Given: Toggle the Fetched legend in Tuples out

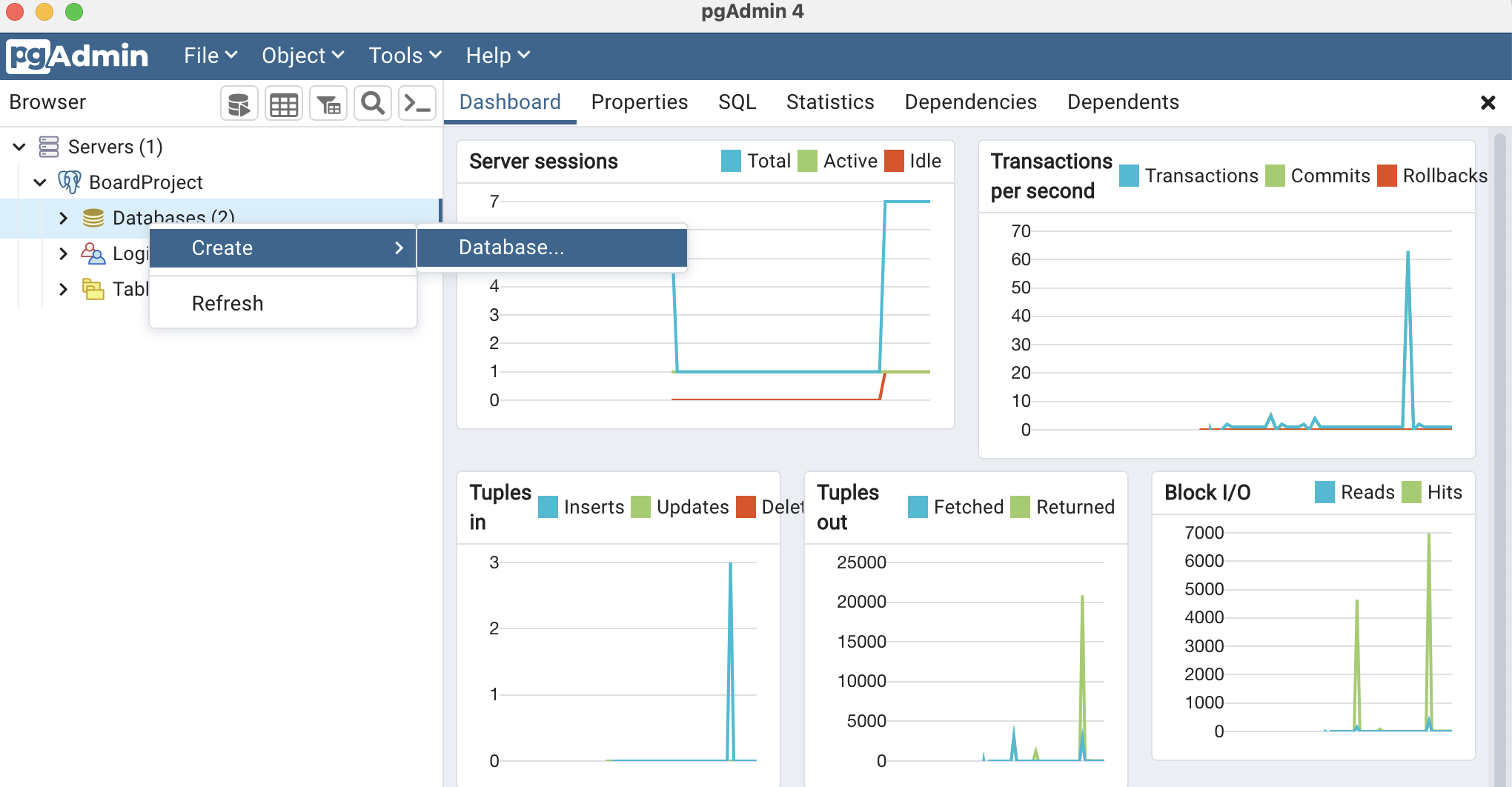Looking at the screenshot, I should click(956, 507).
